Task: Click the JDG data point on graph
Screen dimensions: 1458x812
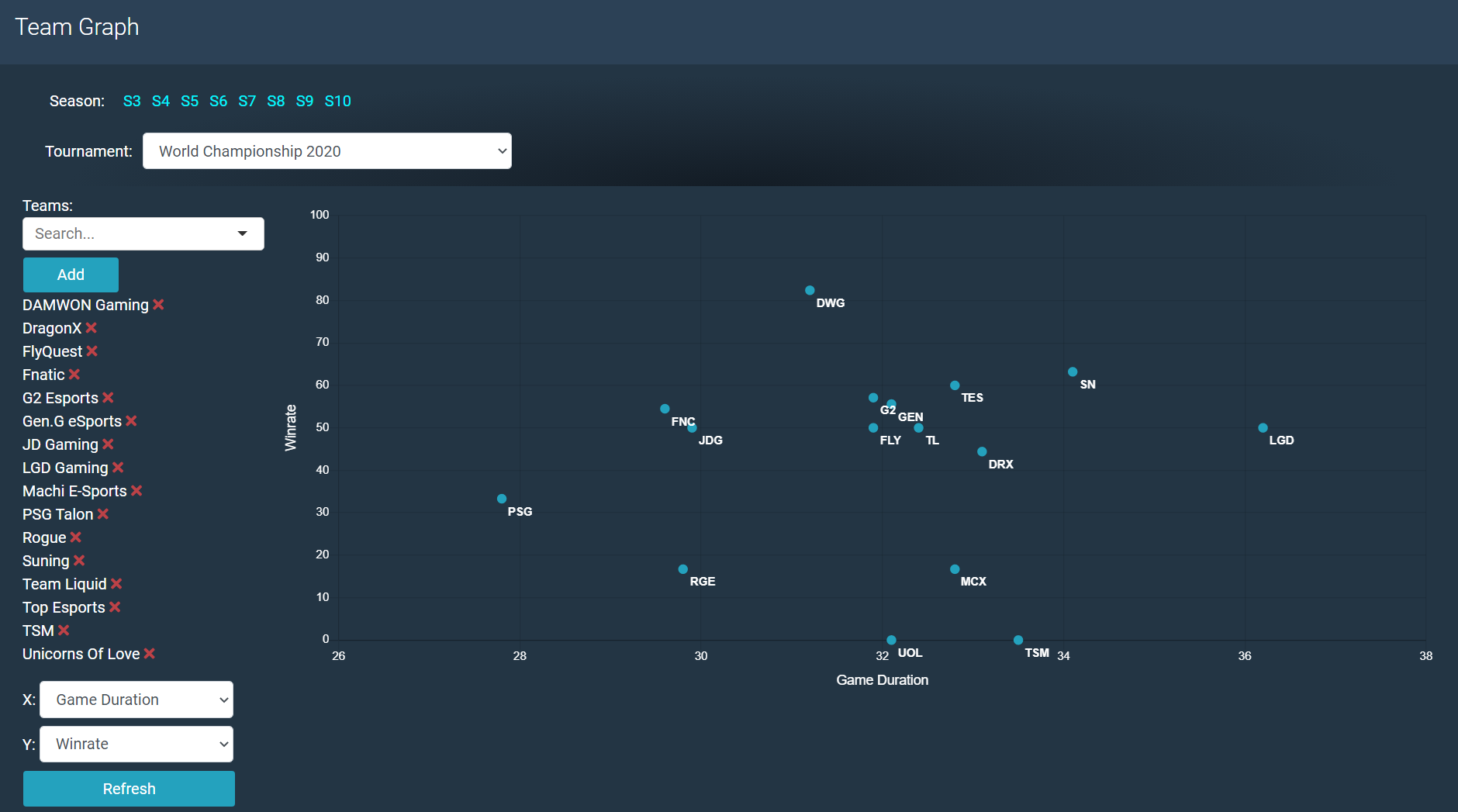Action: point(692,427)
